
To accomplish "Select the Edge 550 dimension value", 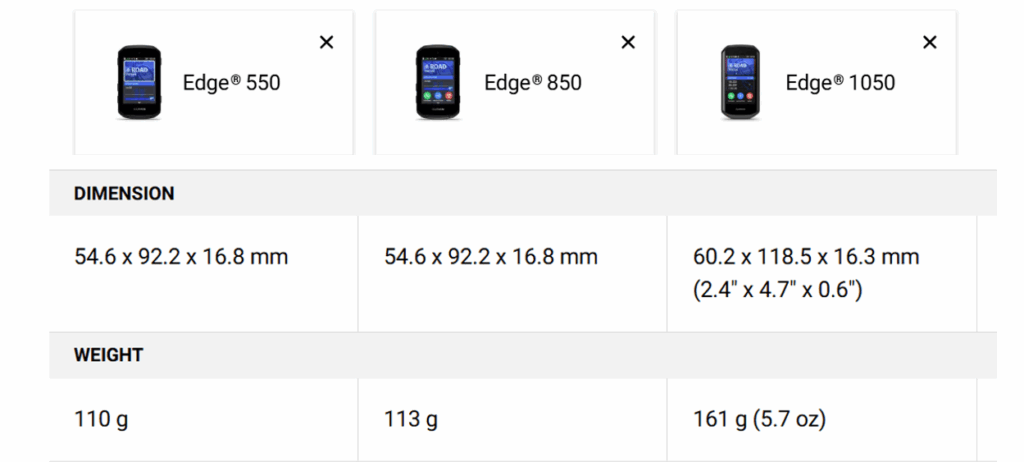I will (181, 257).
